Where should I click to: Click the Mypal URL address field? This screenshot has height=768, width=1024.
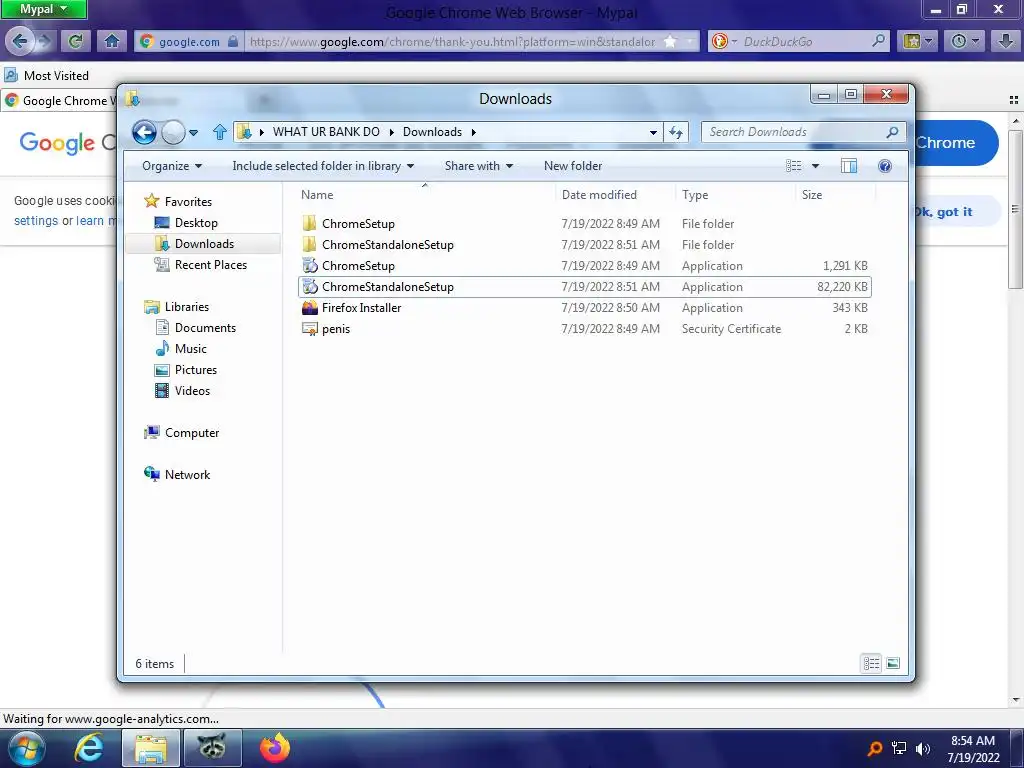[453, 42]
